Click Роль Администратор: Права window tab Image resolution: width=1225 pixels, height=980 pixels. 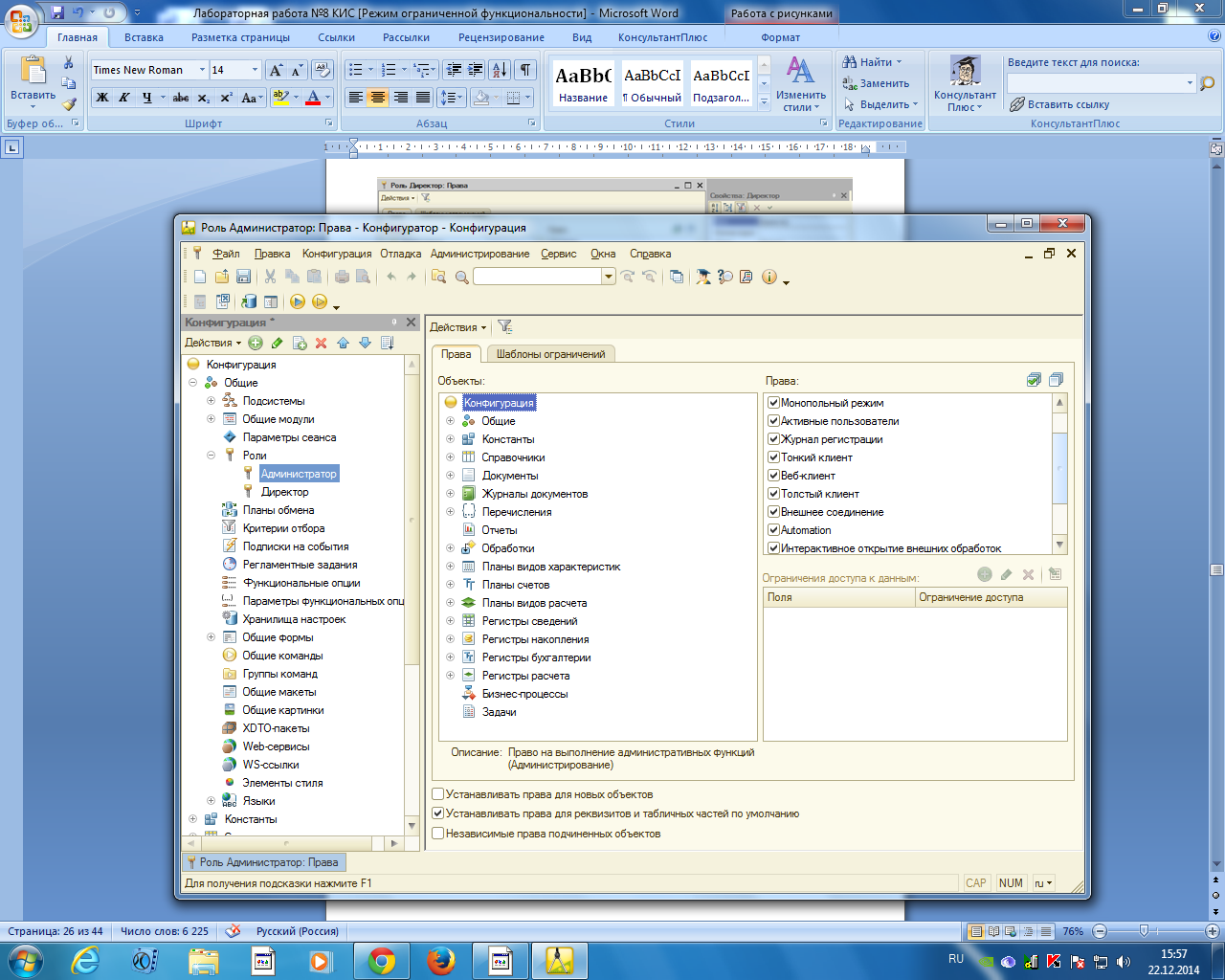tap(262, 862)
